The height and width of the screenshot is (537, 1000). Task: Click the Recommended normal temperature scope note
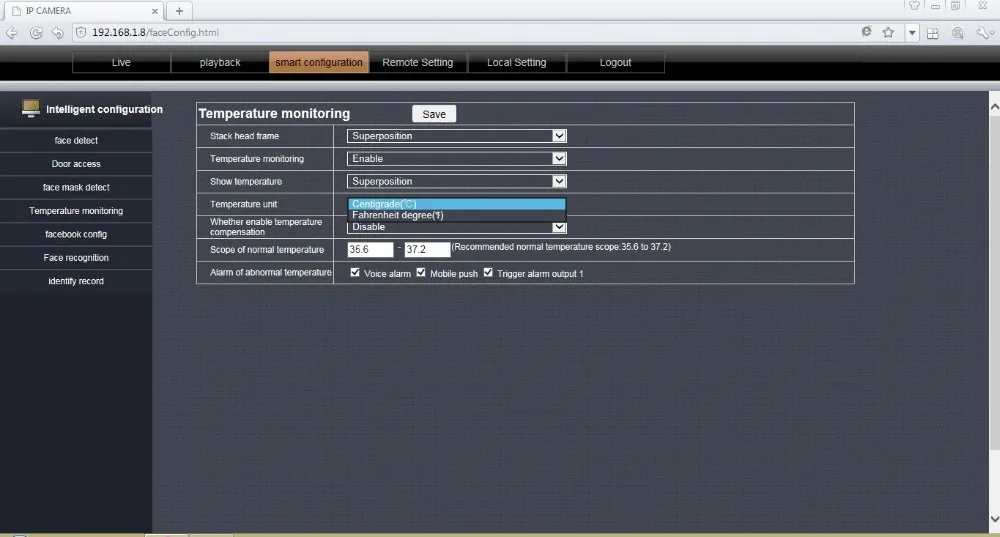(561, 247)
